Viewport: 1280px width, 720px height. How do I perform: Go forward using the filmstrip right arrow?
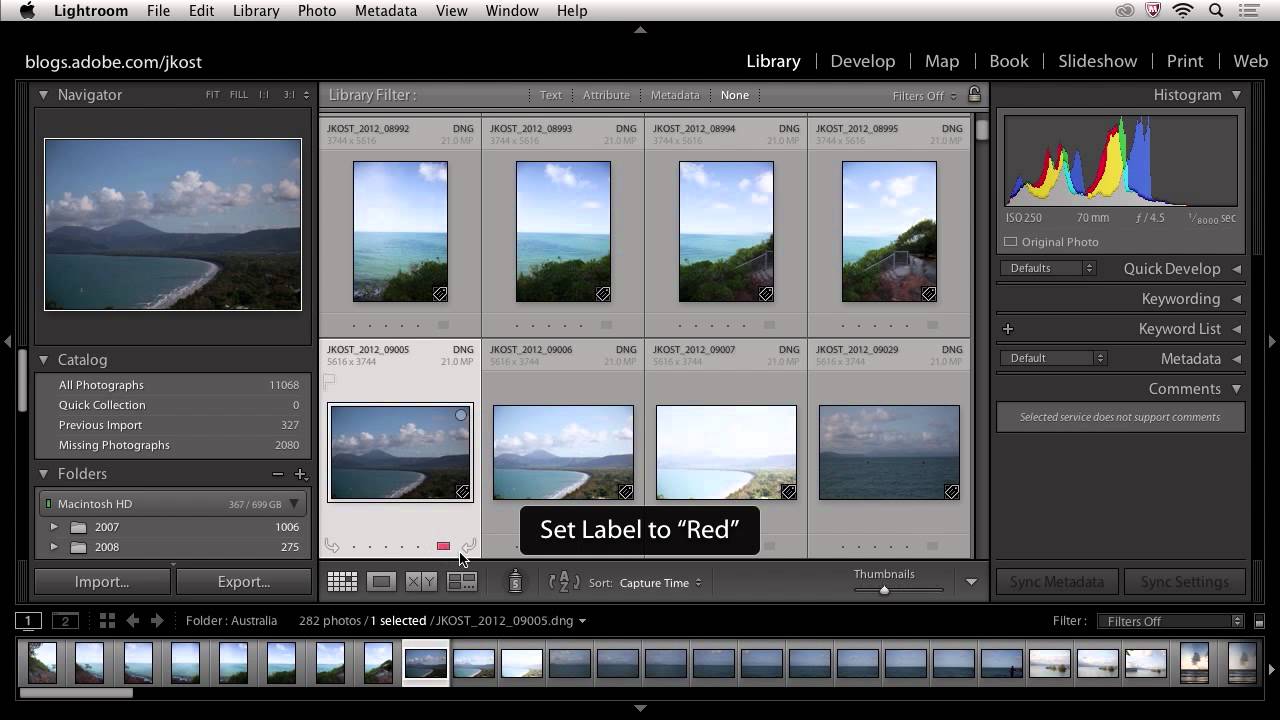156,621
